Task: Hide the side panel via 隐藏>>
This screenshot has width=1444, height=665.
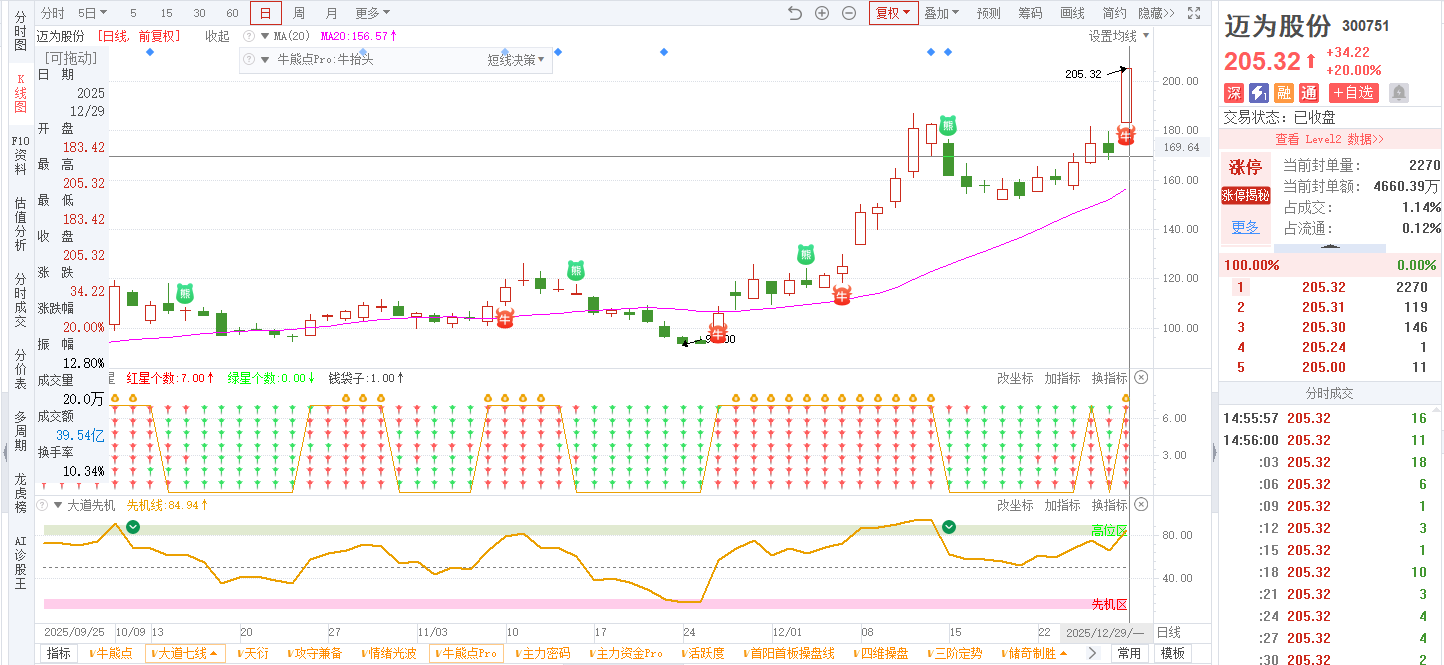Action: pos(1156,13)
